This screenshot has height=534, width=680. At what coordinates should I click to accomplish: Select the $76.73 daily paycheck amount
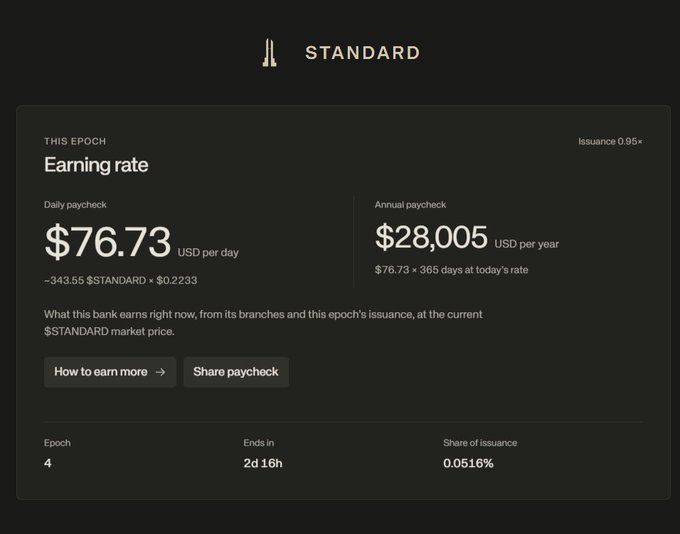[x=108, y=241]
